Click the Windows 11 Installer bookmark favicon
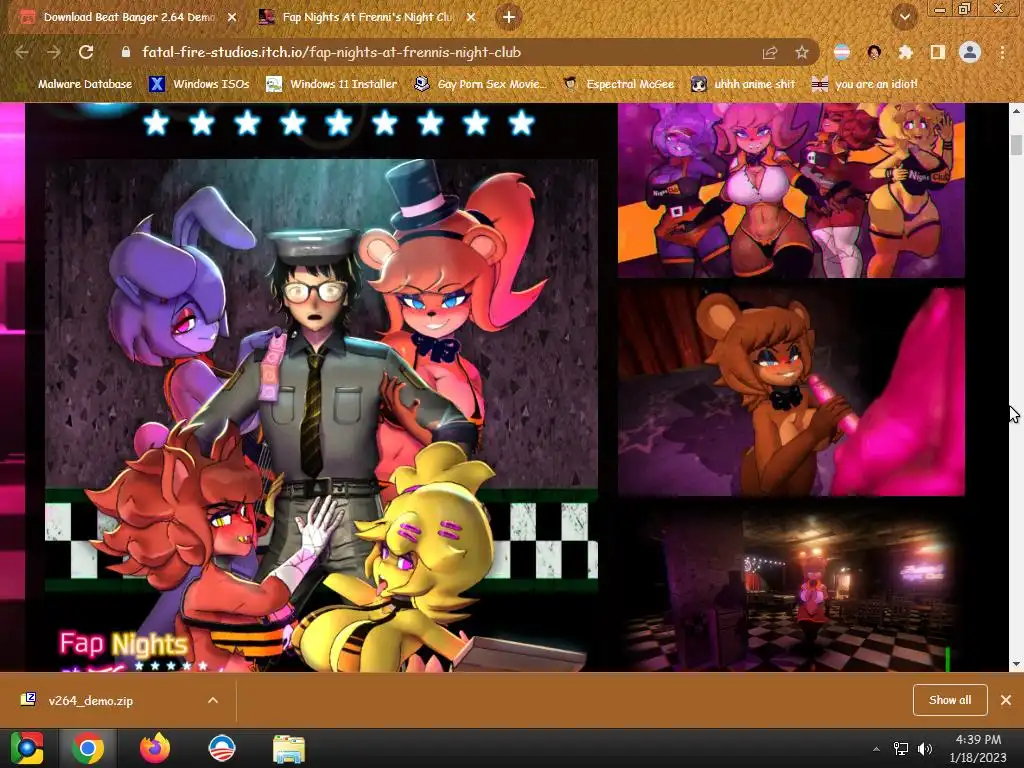Viewport: 1024px width, 768px height. (274, 84)
